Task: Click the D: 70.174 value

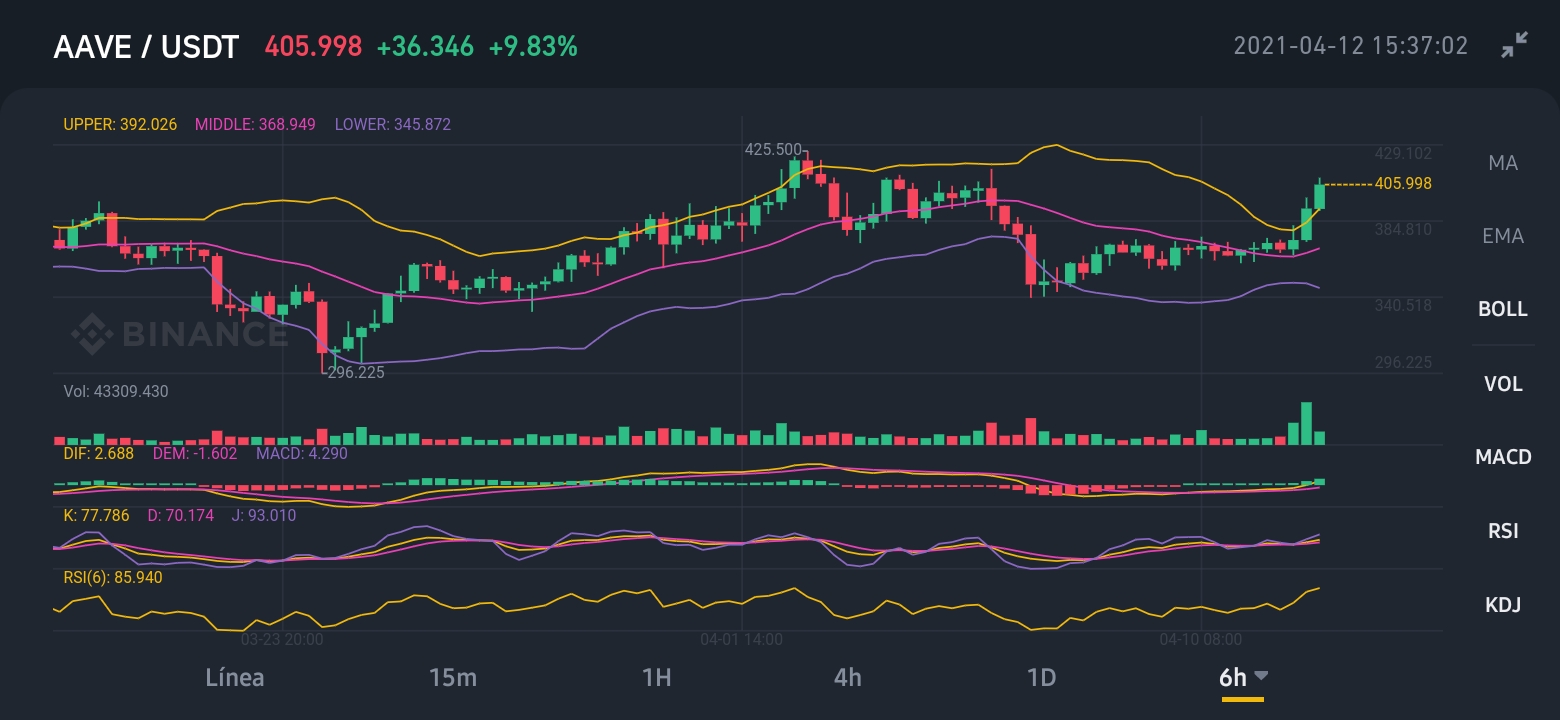Action: 181,516
